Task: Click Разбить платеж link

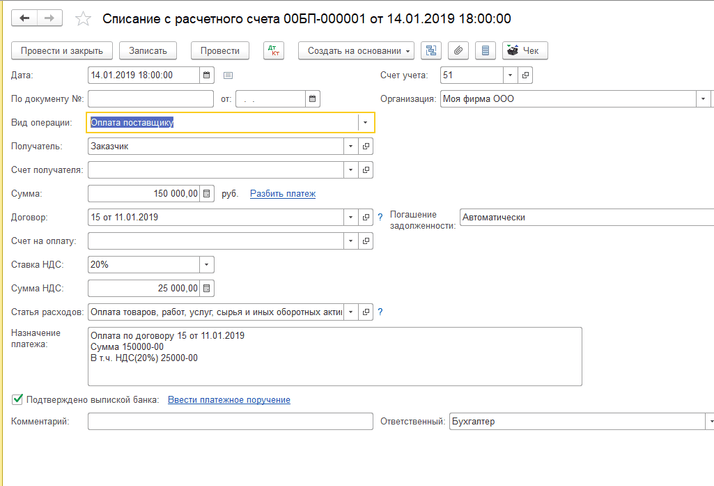Action: point(283,194)
